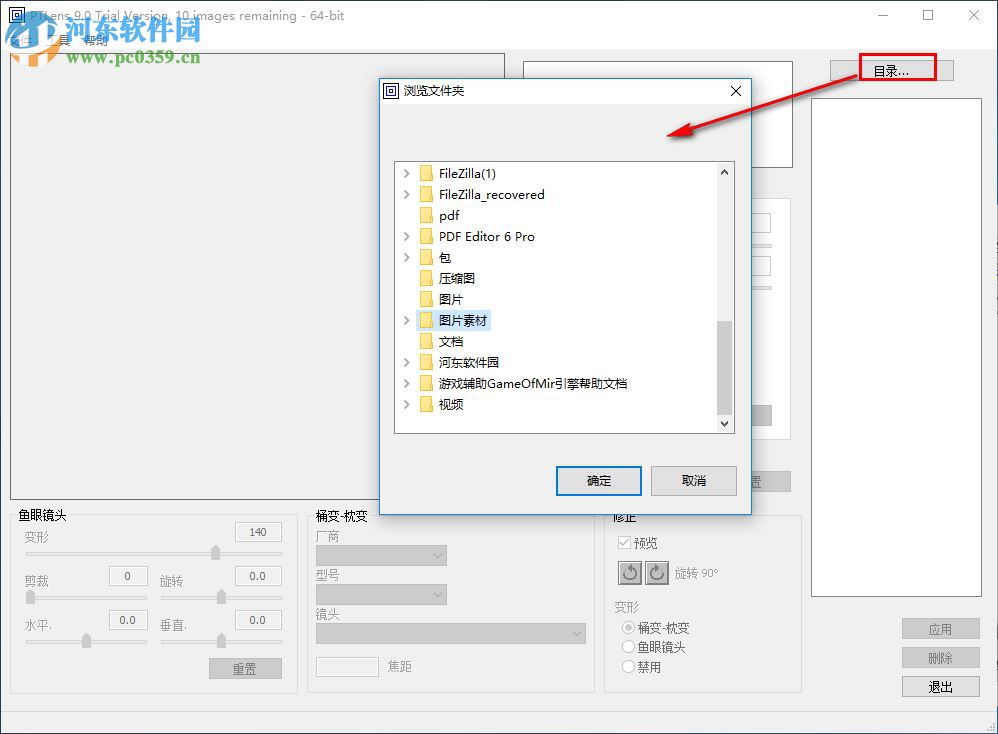The image size is (998, 734).
Task: Click the Browse Folder dialog title icon
Action: click(x=391, y=91)
